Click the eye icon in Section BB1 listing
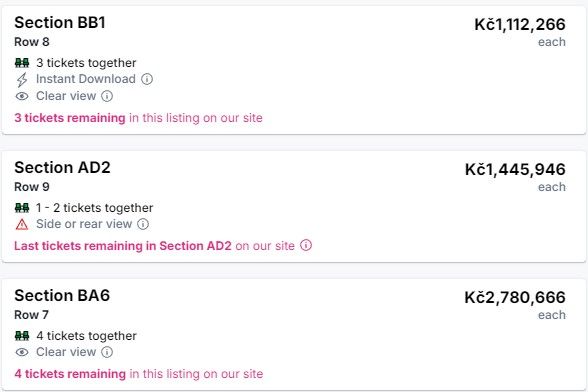Image resolution: width=588 pixels, height=392 pixels. click(22, 96)
